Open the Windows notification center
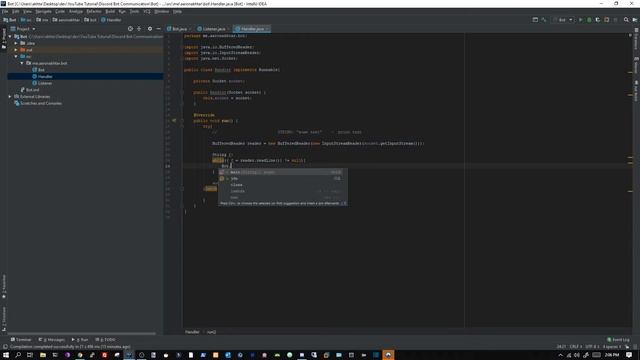 629,355
